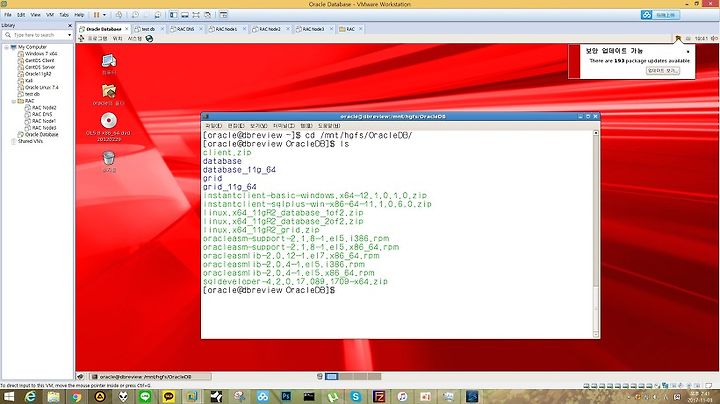This screenshot has height=404, width=720.
Task: Collapse the My Computer tree node
Action: point(6,47)
